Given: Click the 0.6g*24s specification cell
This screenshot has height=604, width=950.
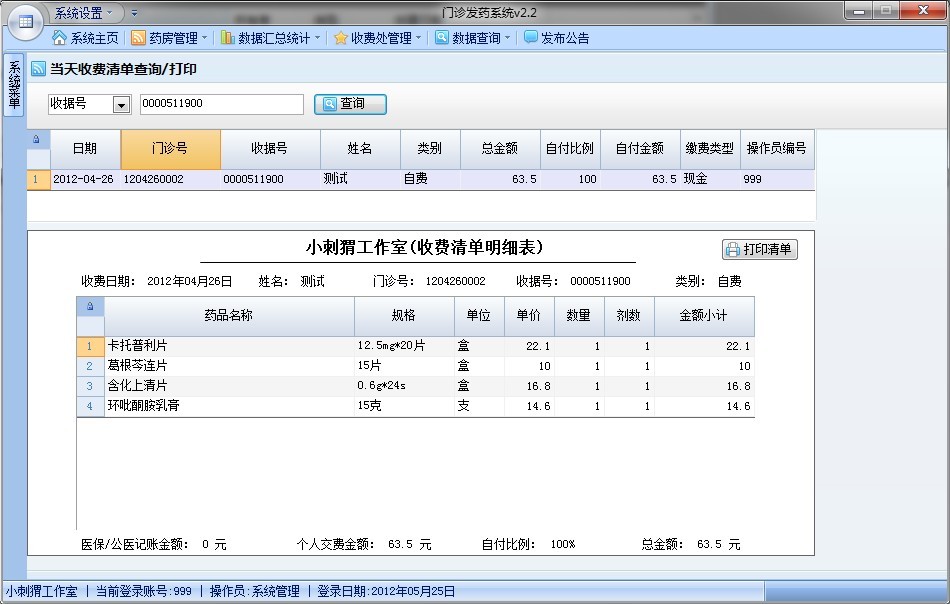Looking at the screenshot, I should click(404, 386).
